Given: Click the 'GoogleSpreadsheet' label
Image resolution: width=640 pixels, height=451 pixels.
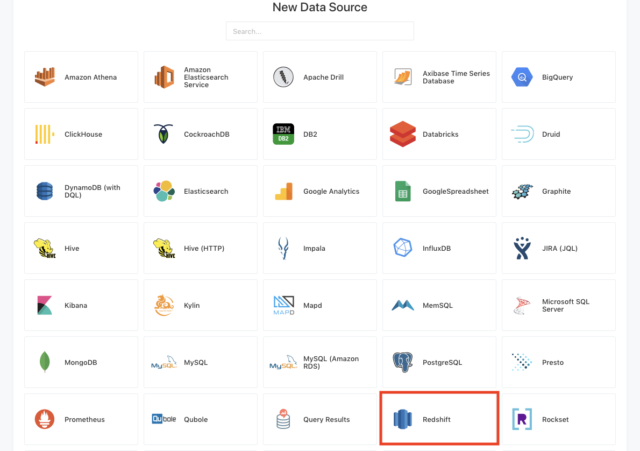Looking at the screenshot, I should 456,191.
